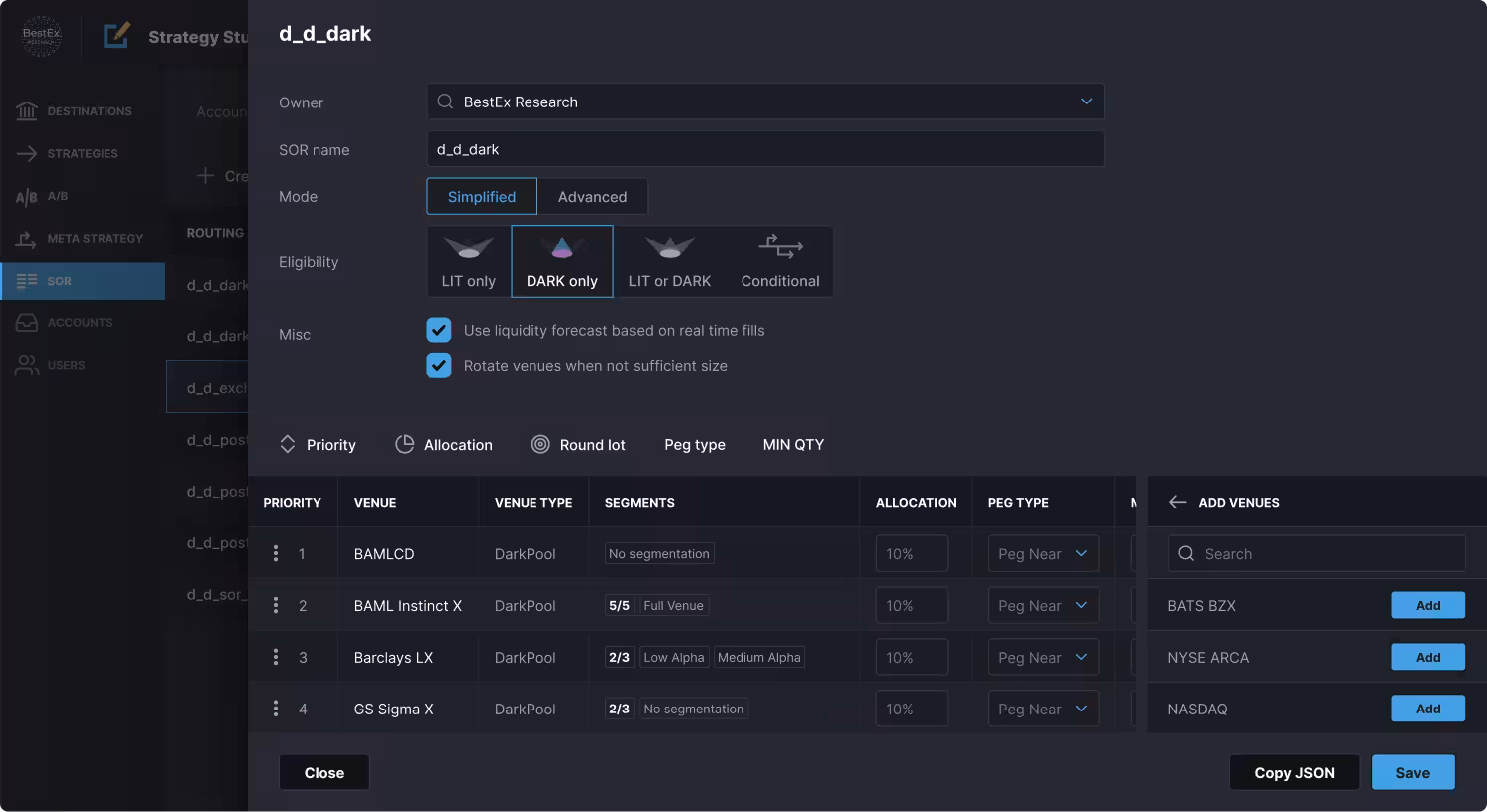
Task: Click BAMLCD row drag handle
Action: 276,553
